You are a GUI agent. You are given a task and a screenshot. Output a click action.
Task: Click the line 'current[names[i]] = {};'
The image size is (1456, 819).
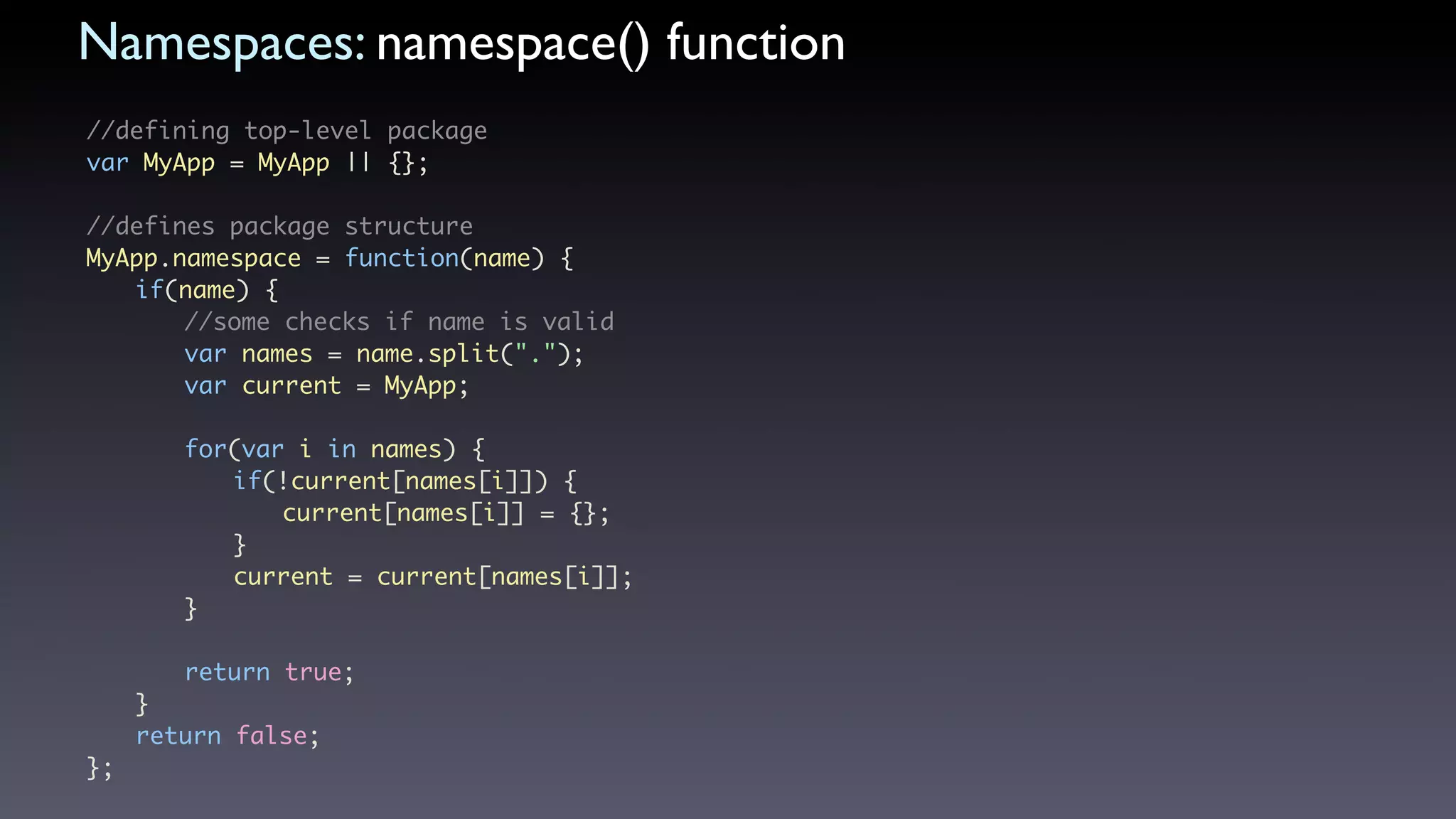click(446, 513)
